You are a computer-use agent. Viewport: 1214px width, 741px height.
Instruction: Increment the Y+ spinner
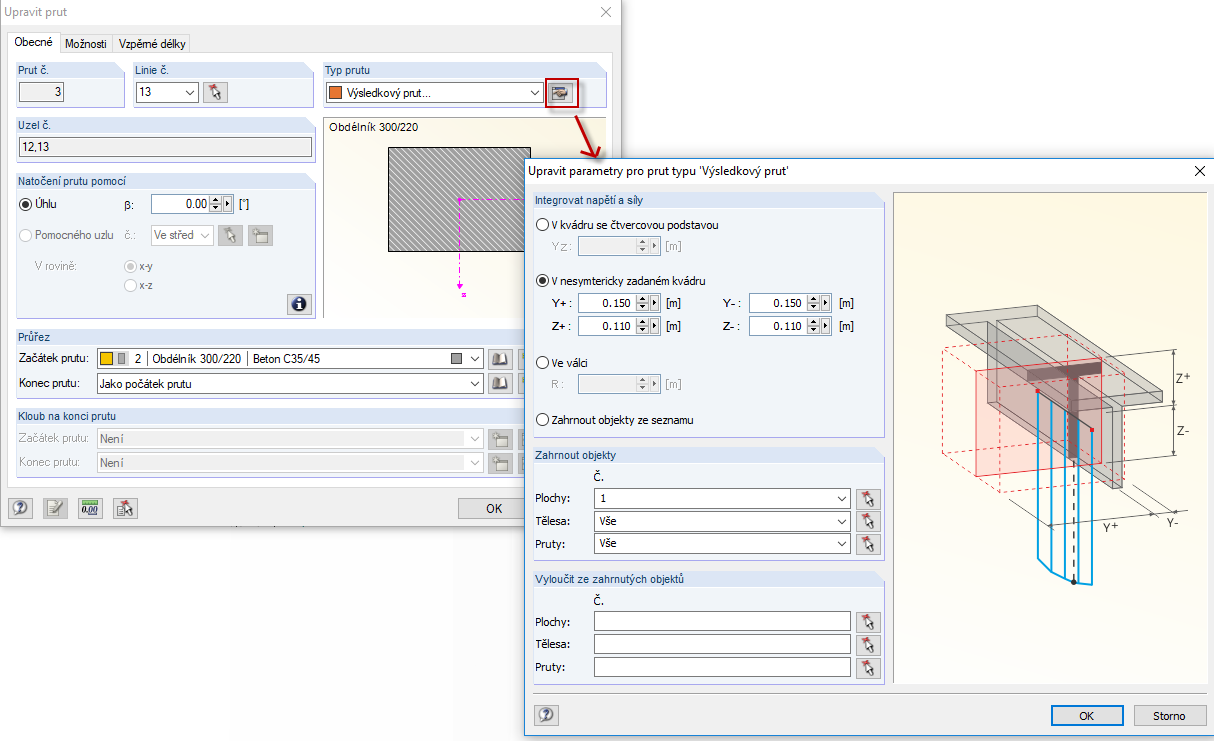[642, 299]
